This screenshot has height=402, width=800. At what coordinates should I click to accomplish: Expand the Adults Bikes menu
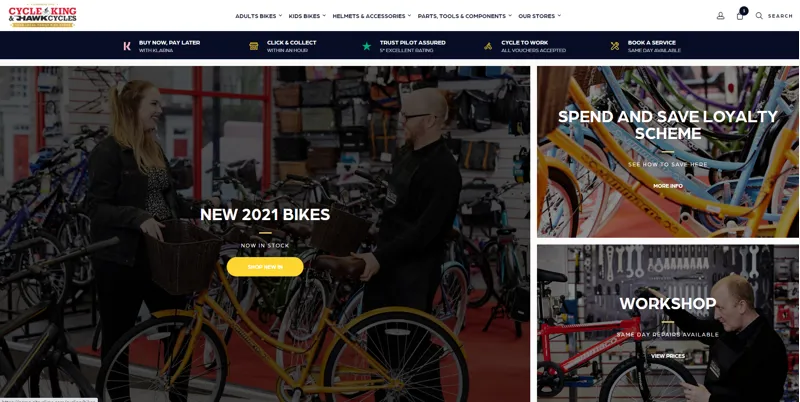coord(258,16)
